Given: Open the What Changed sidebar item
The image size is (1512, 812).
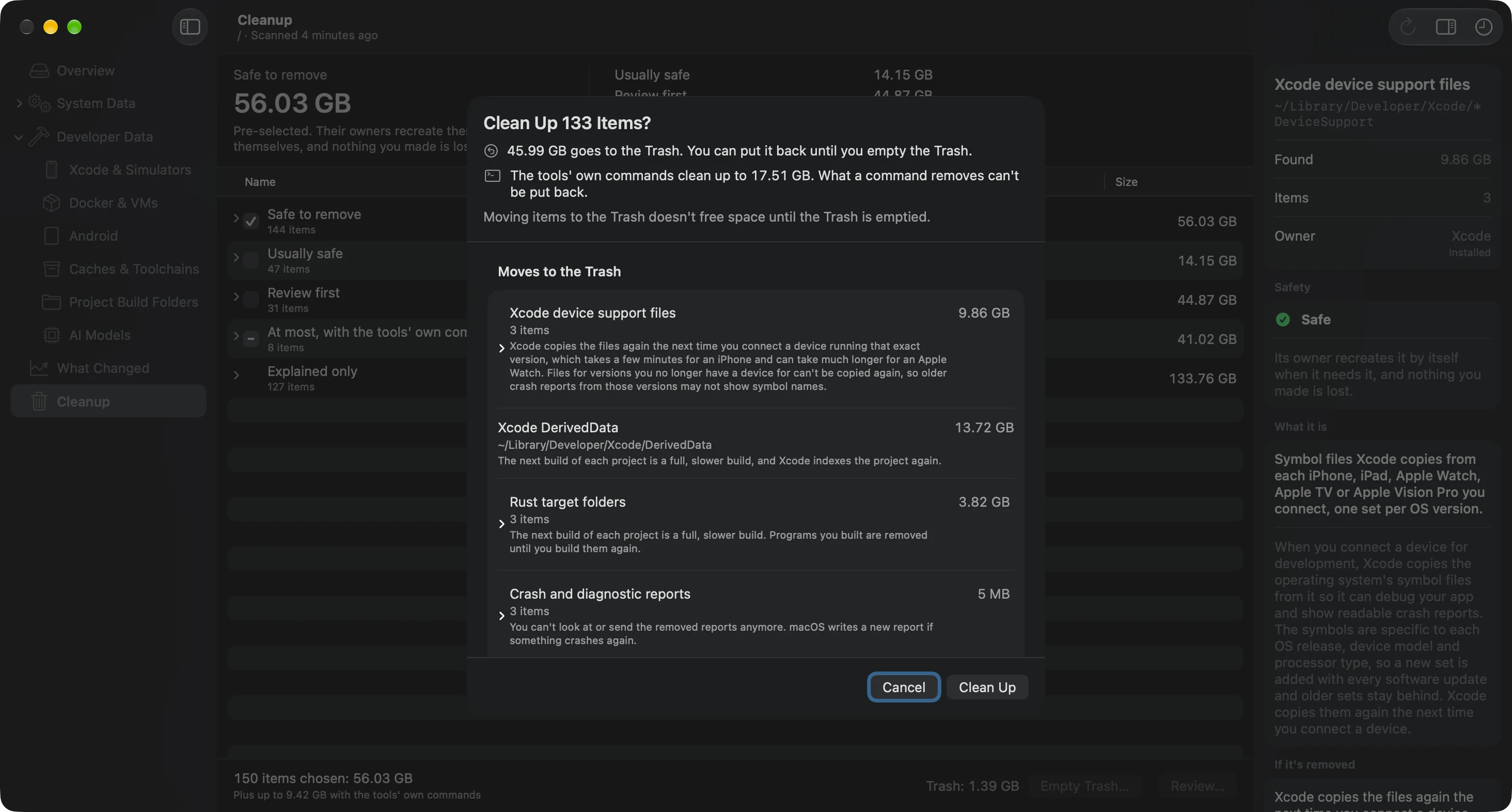Looking at the screenshot, I should (108, 368).
